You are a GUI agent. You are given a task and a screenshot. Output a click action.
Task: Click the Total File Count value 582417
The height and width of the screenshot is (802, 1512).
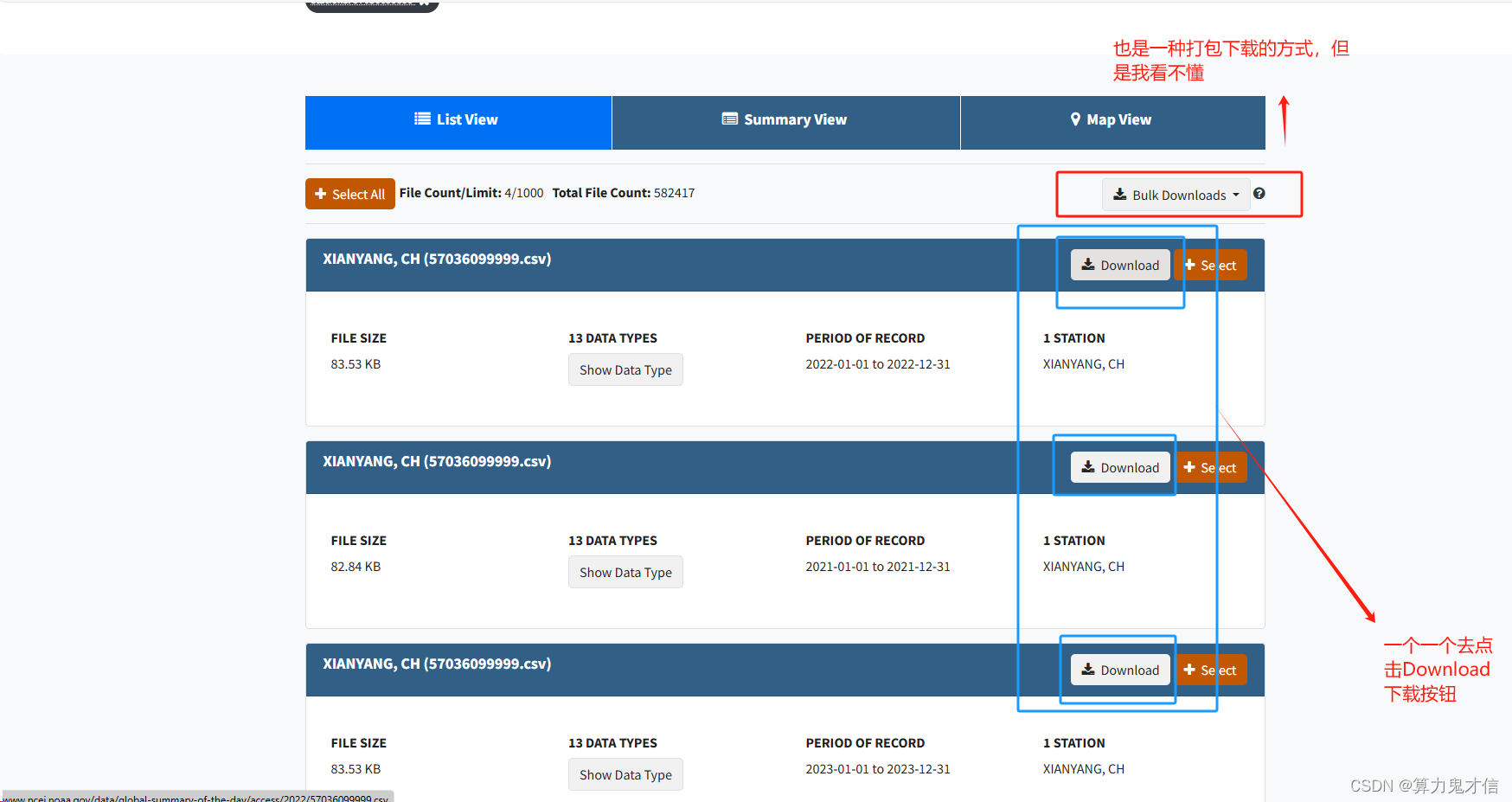coord(675,193)
